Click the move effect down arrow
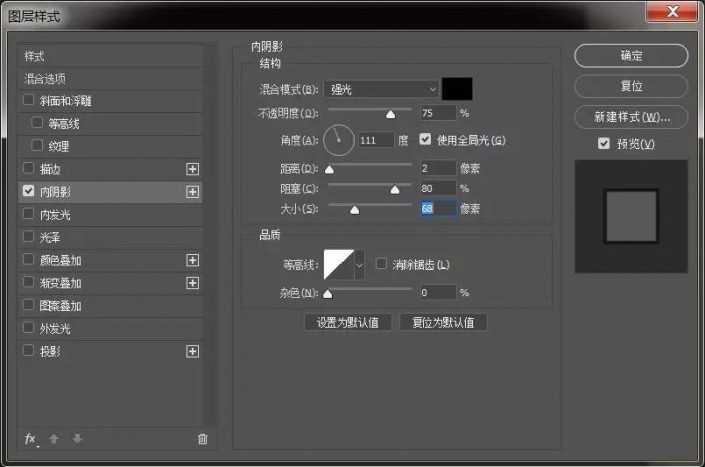705x467 pixels. 76,438
